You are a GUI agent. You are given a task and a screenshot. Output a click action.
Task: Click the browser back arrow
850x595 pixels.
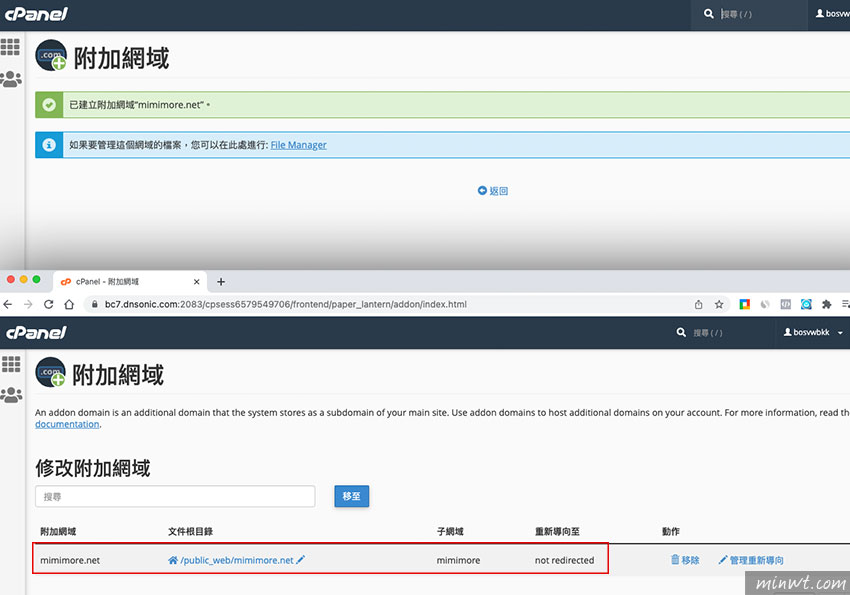click(8, 305)
